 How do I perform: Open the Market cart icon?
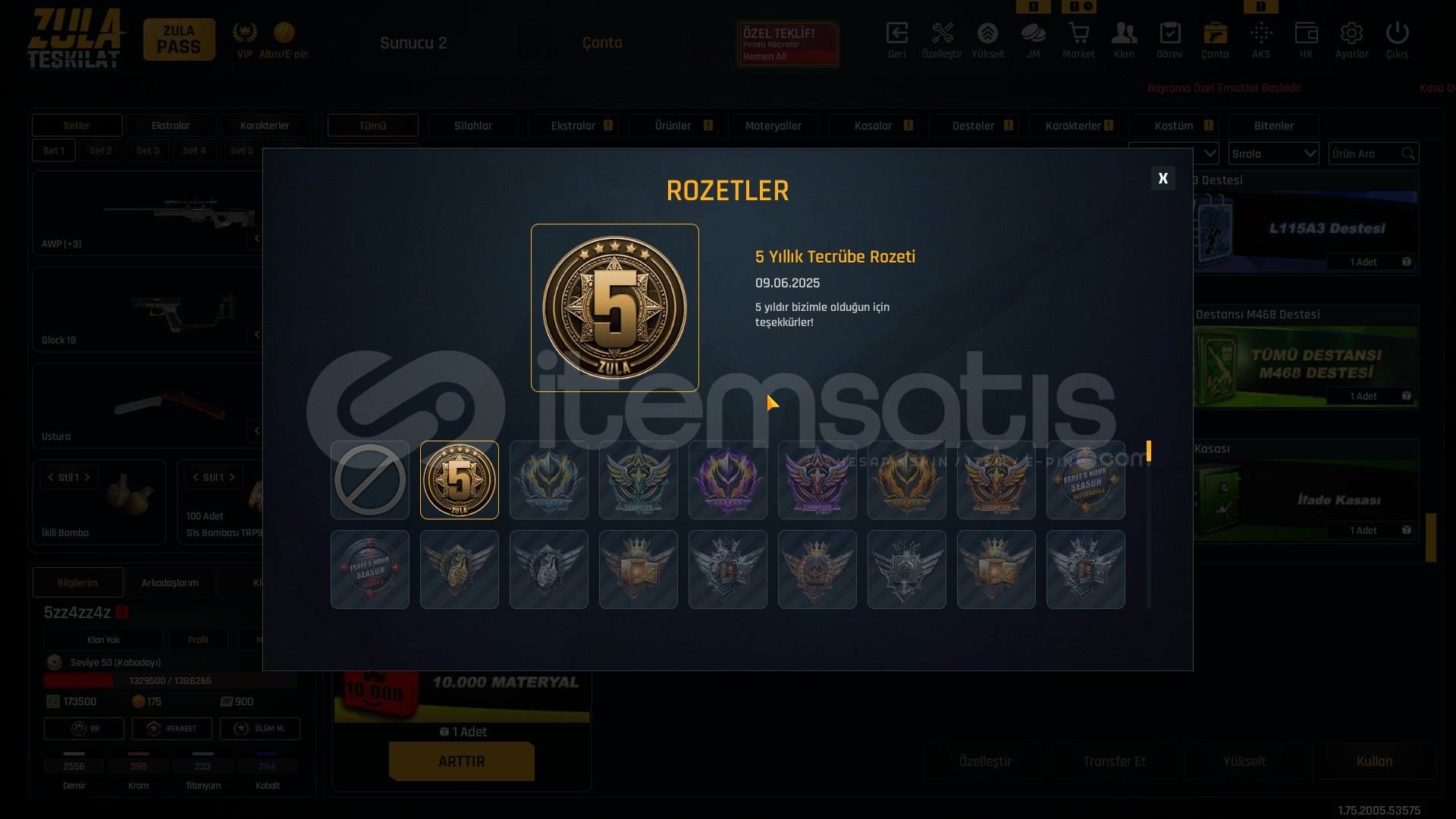click(1078, 40)
